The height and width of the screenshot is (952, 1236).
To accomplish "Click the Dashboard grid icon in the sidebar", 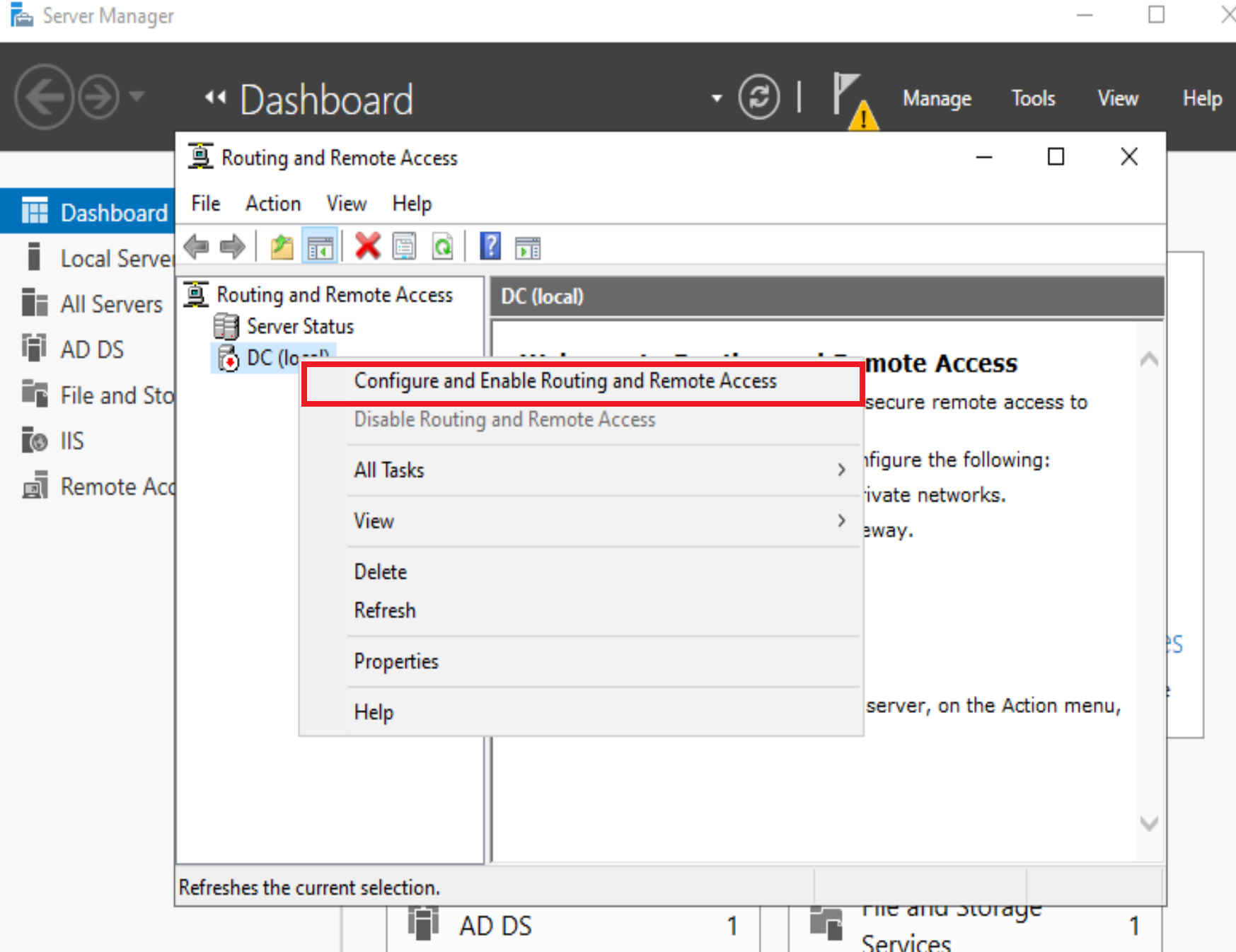I will [x=35, y=211].
